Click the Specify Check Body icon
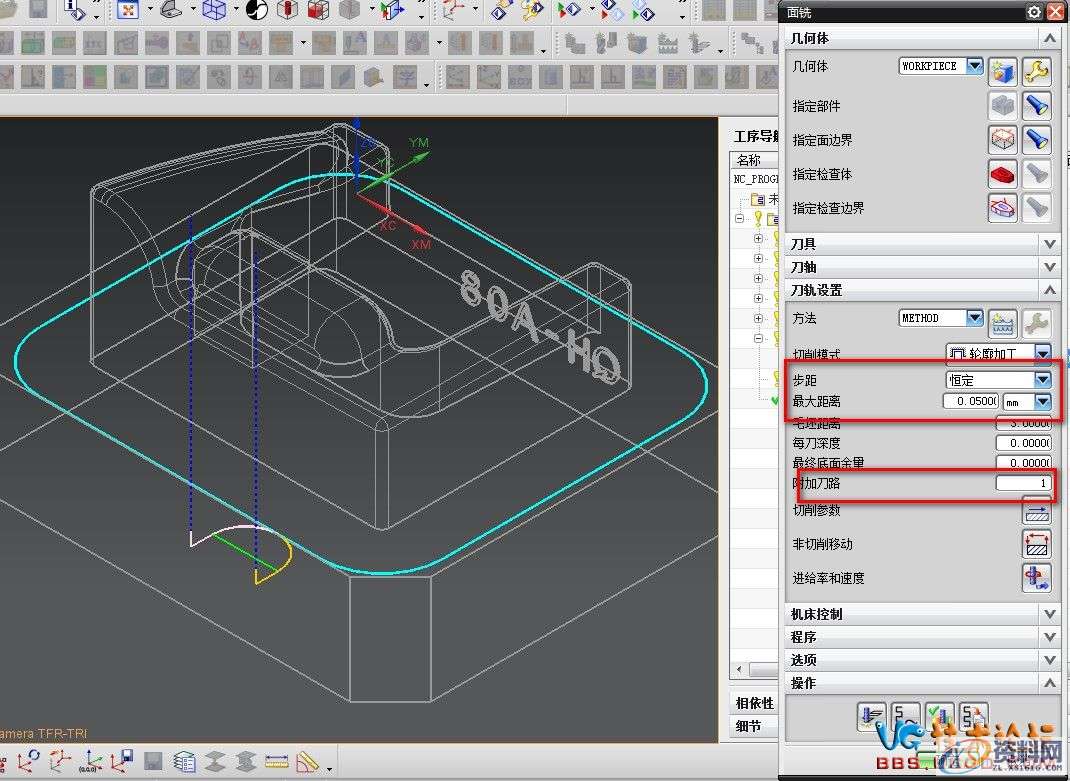Screen dimensions: 1070x781 pos(1002,174)
